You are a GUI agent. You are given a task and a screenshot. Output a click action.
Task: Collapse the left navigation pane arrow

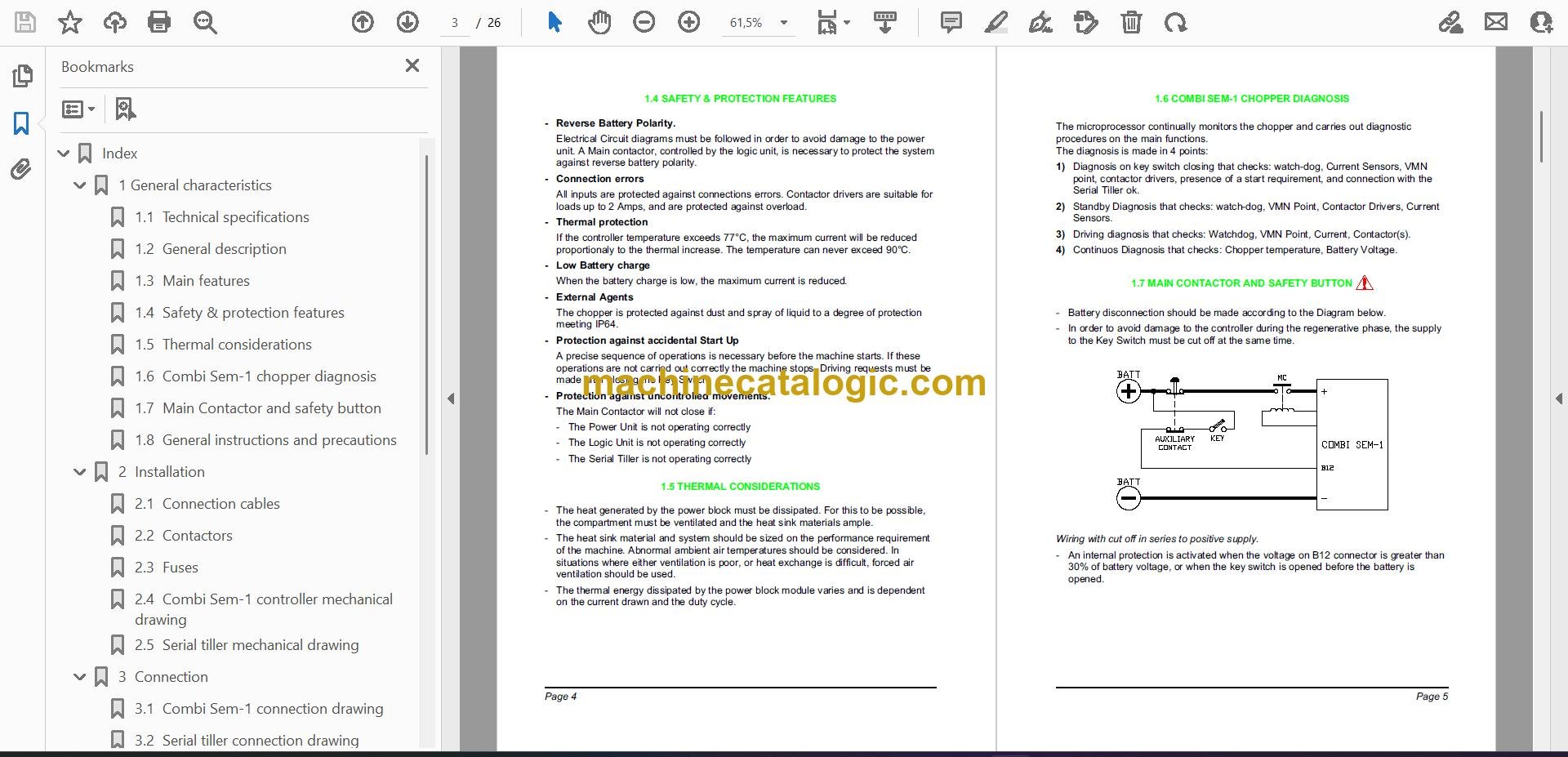pyautogui.click(x=451, y=399)
